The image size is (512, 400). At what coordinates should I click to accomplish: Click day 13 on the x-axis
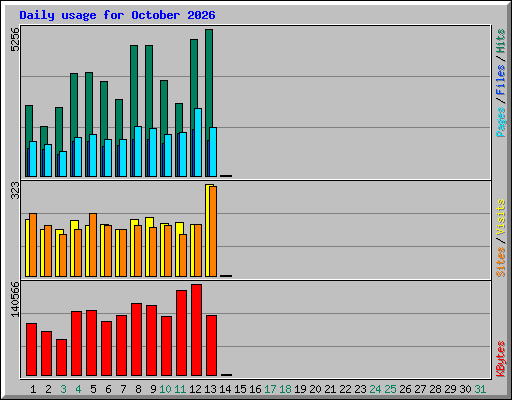210,389
